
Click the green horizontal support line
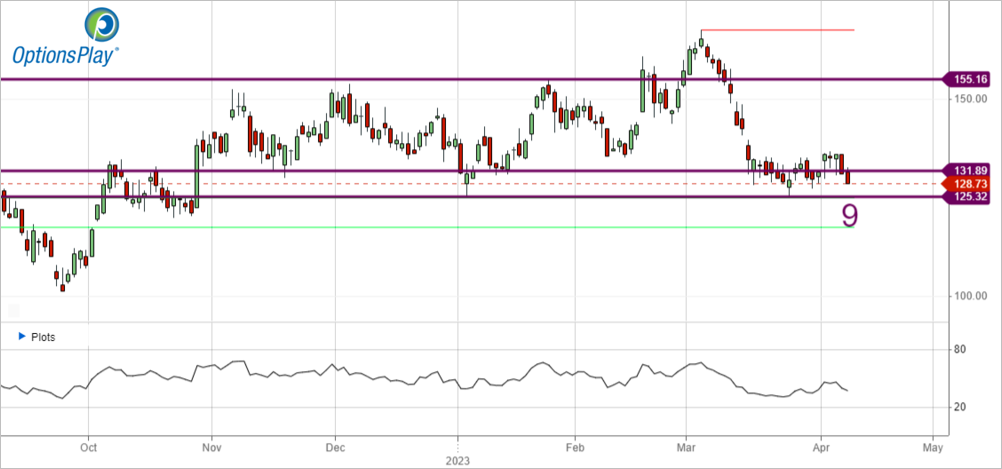point(427,227)
